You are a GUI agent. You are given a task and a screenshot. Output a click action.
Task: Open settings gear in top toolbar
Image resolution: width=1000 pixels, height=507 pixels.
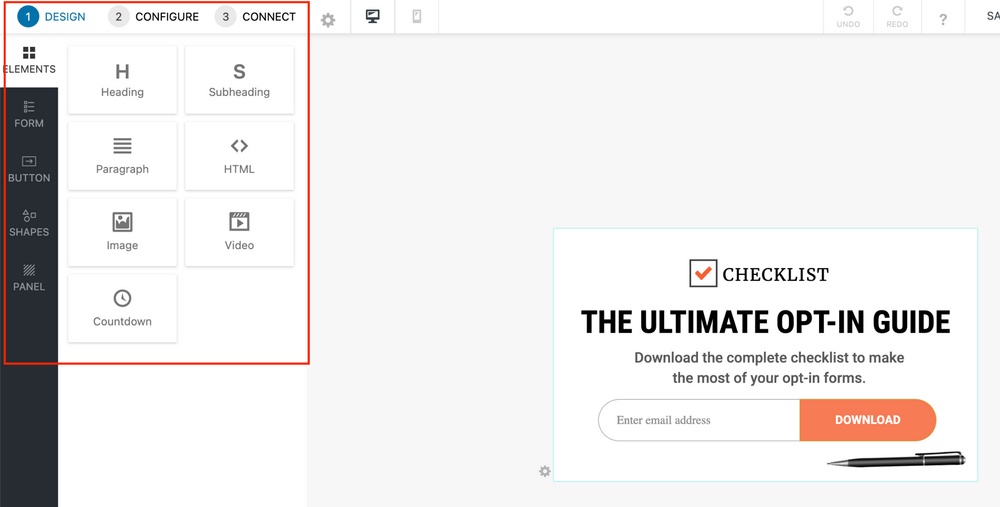(x=328, y=20)
